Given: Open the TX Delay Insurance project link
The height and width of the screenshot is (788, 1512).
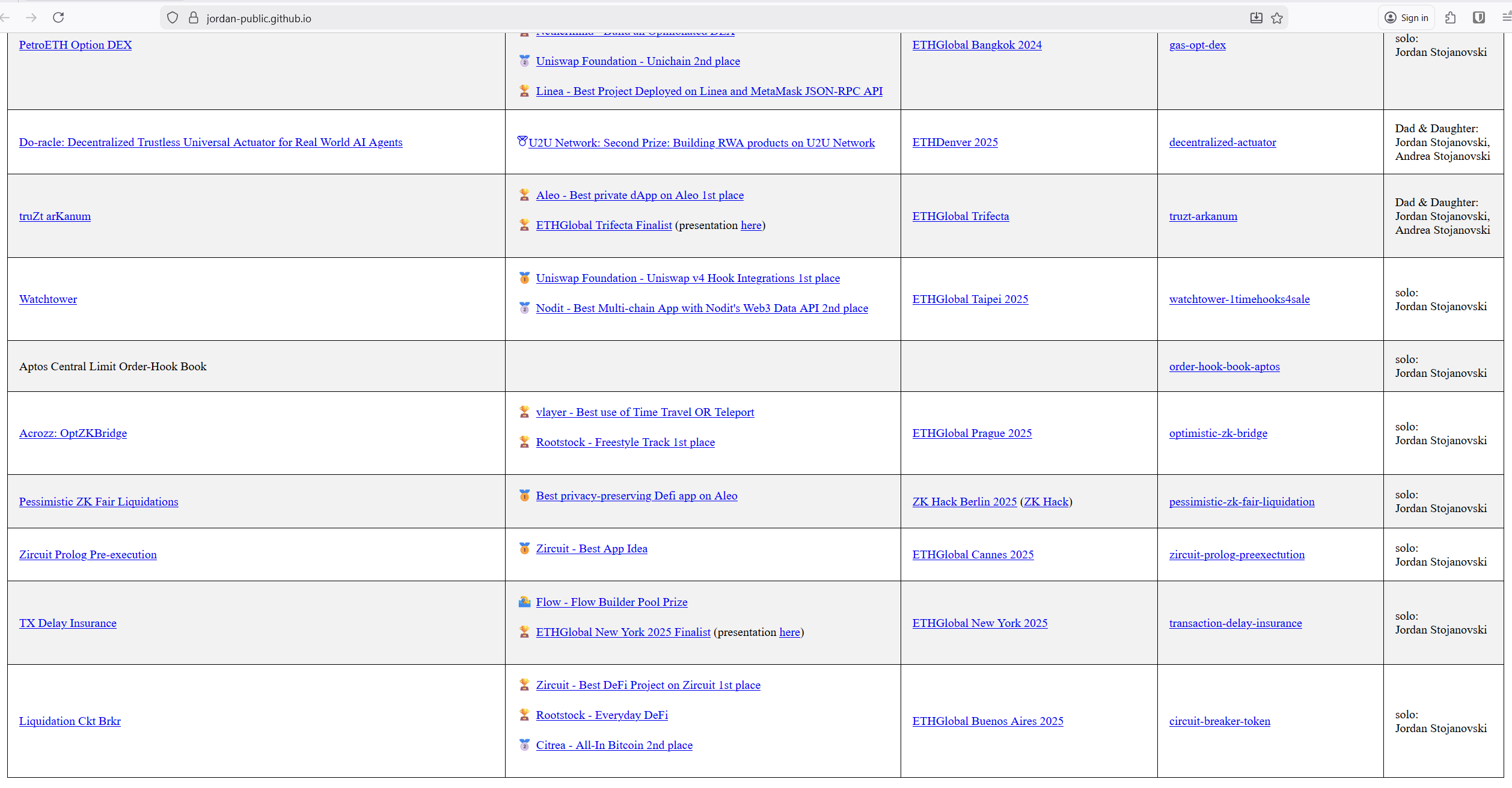Looking at the screenshot, I should pos(67,623).
